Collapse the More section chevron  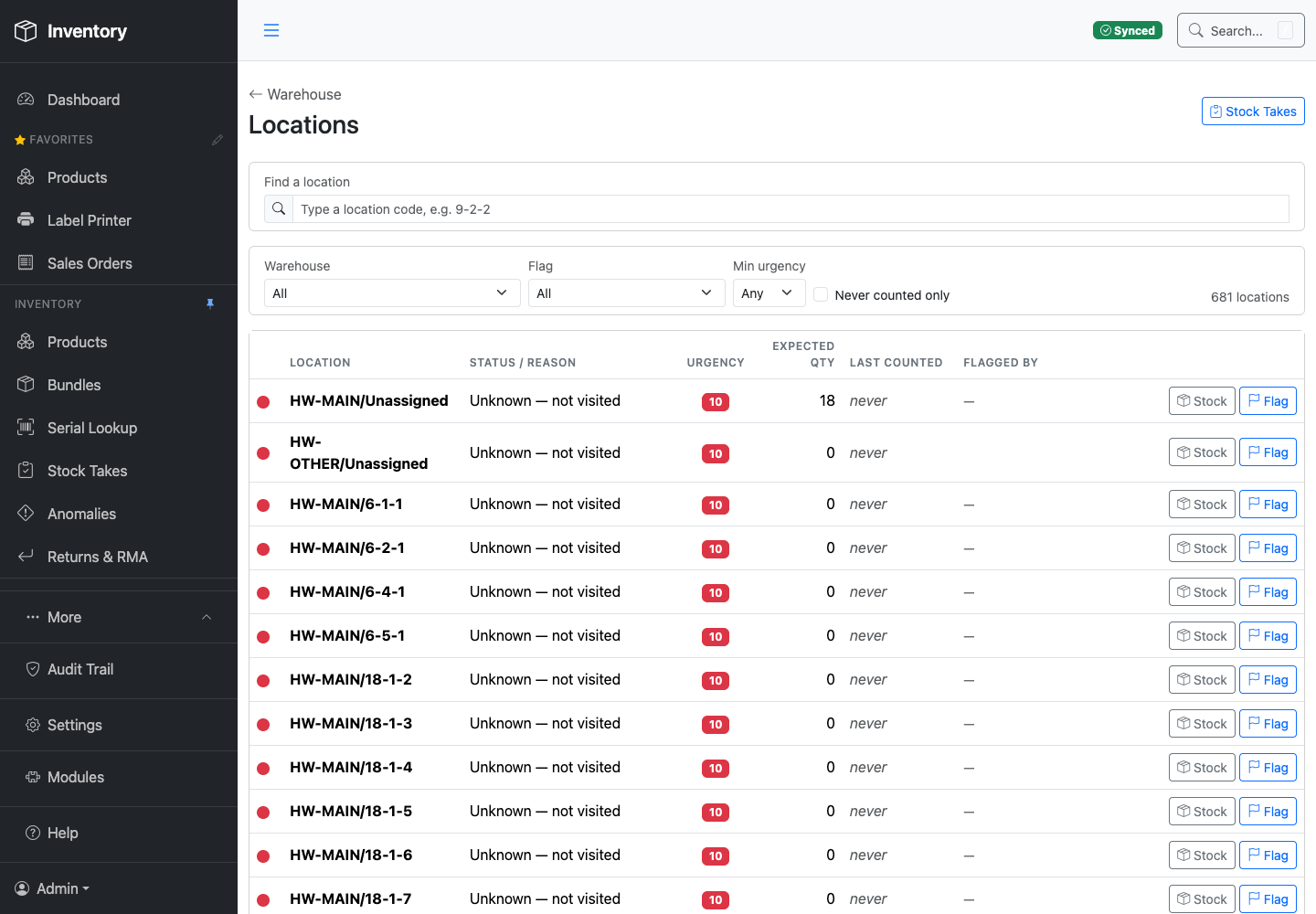pyautogui.click(x=207, y=617)
